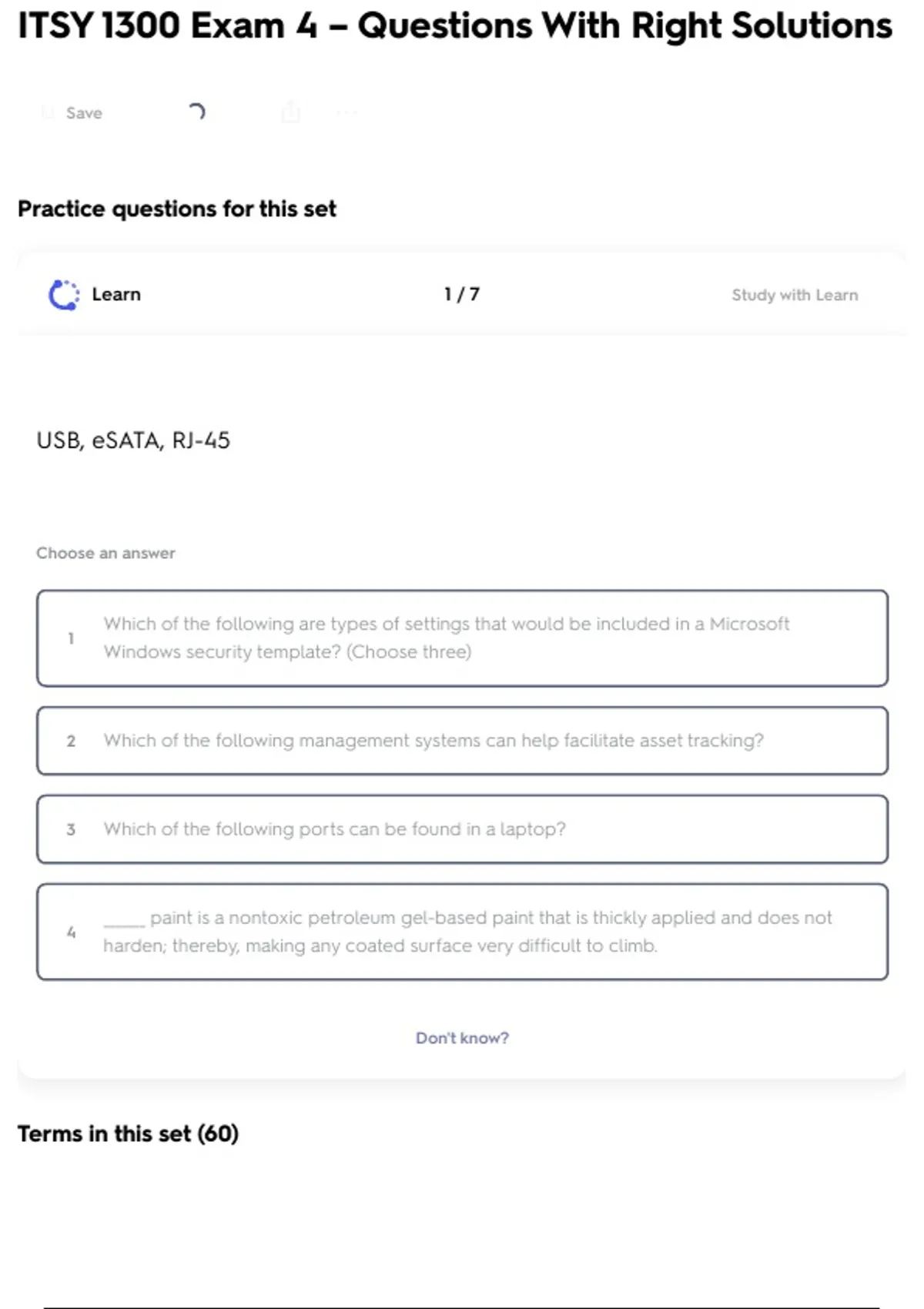Open the three-dot more options menu
924x1309 pixels.
(346, 113)
